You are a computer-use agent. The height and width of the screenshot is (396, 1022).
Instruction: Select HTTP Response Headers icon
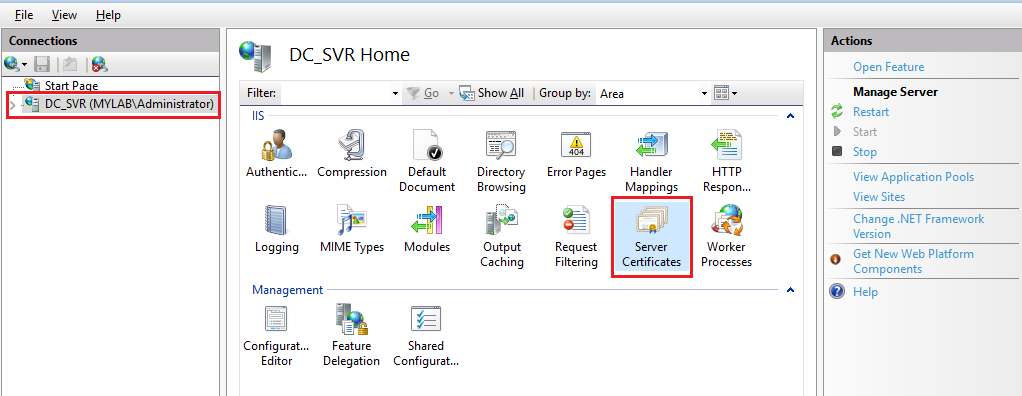click(x=727, y=145)
